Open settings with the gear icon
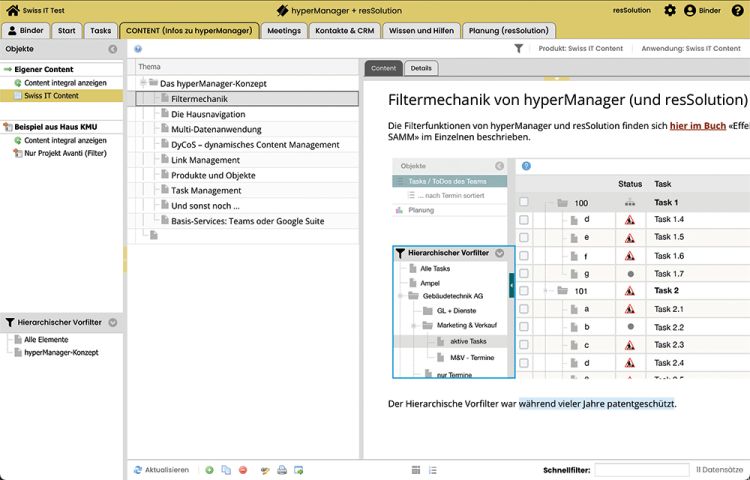This screenshot has height=480, width=750. 670,10
